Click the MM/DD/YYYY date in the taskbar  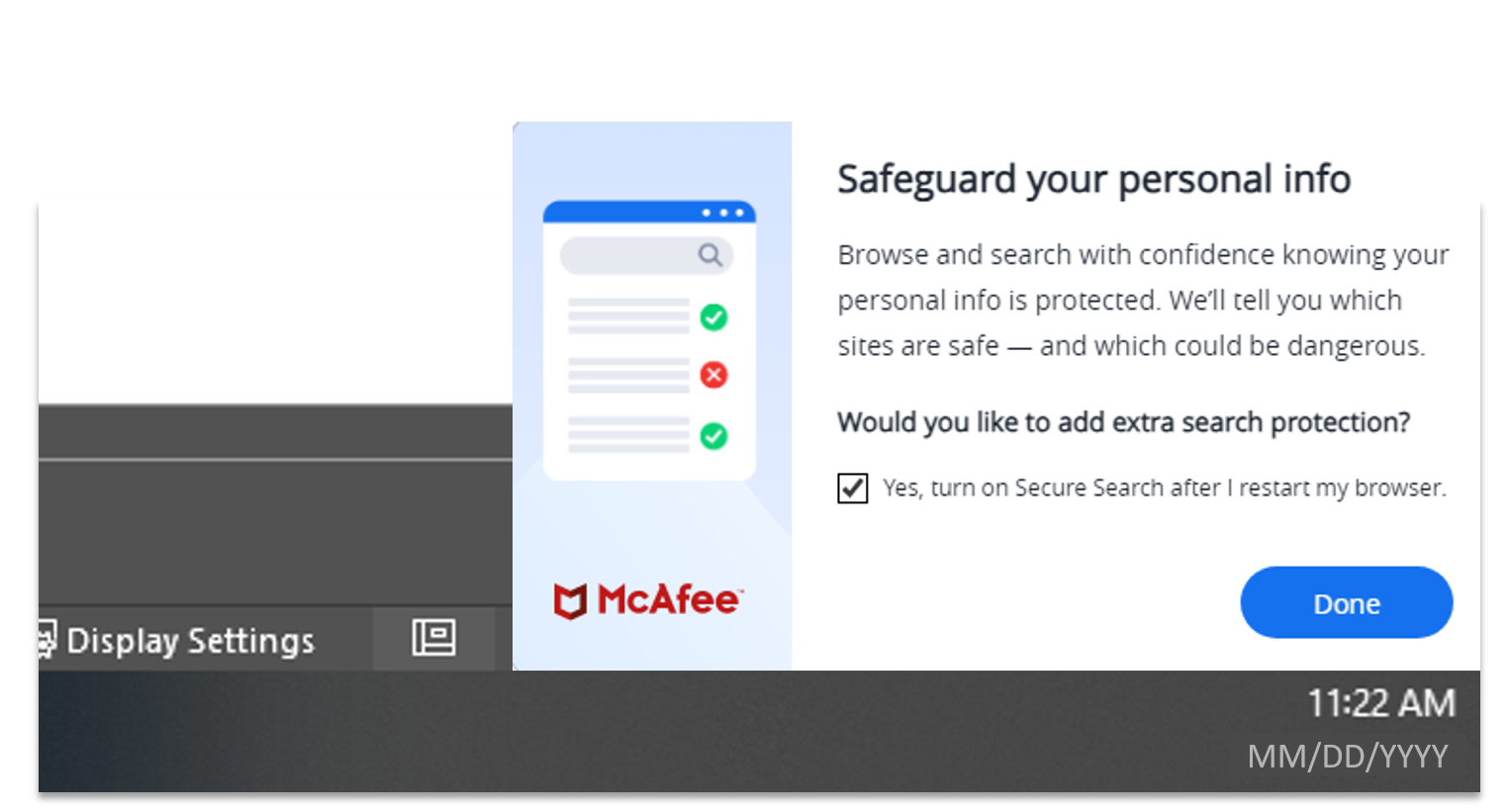coord(1347,757)
